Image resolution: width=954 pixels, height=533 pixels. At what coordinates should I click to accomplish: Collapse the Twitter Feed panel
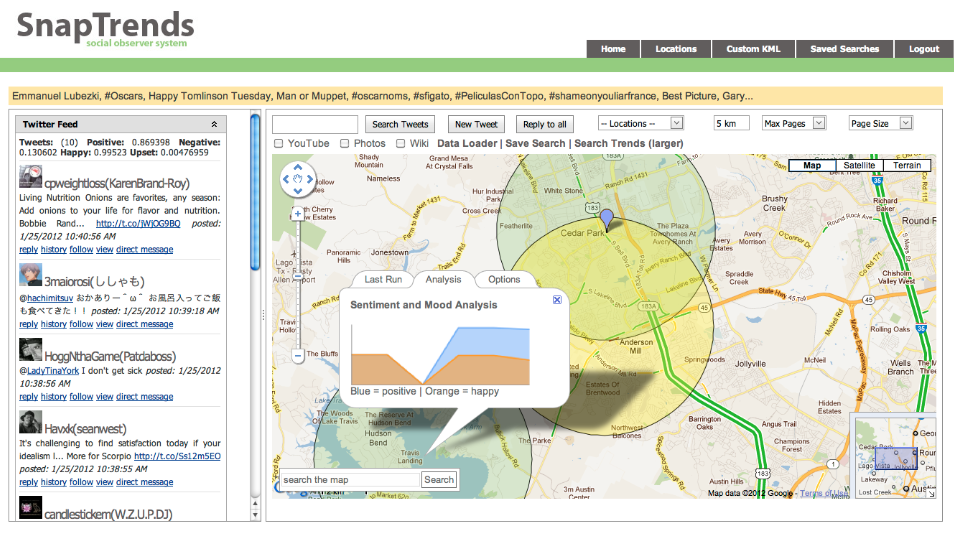coord(216,124)
